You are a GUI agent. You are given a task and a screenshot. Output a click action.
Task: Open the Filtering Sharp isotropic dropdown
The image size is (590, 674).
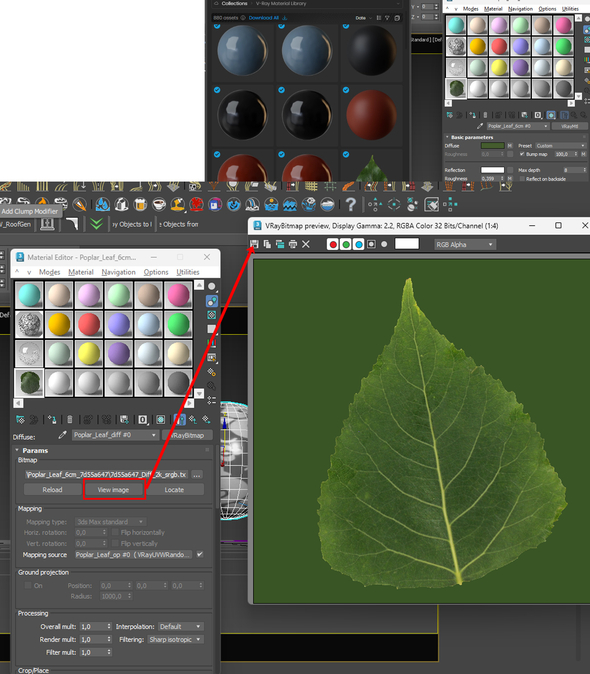(175, 639)
